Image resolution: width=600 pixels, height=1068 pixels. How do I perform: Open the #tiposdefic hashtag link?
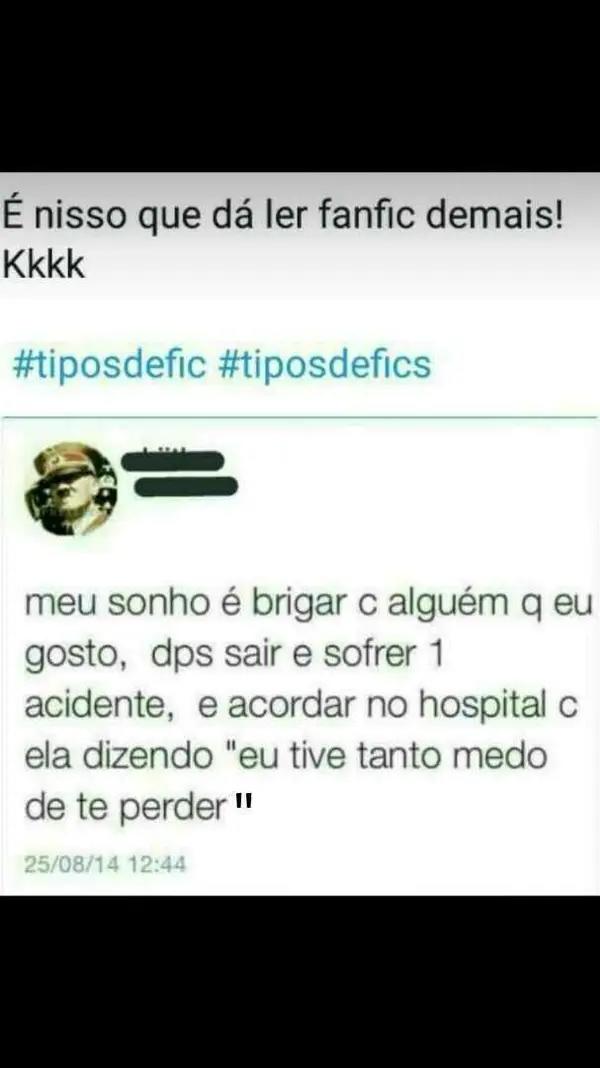coord(109,365)
